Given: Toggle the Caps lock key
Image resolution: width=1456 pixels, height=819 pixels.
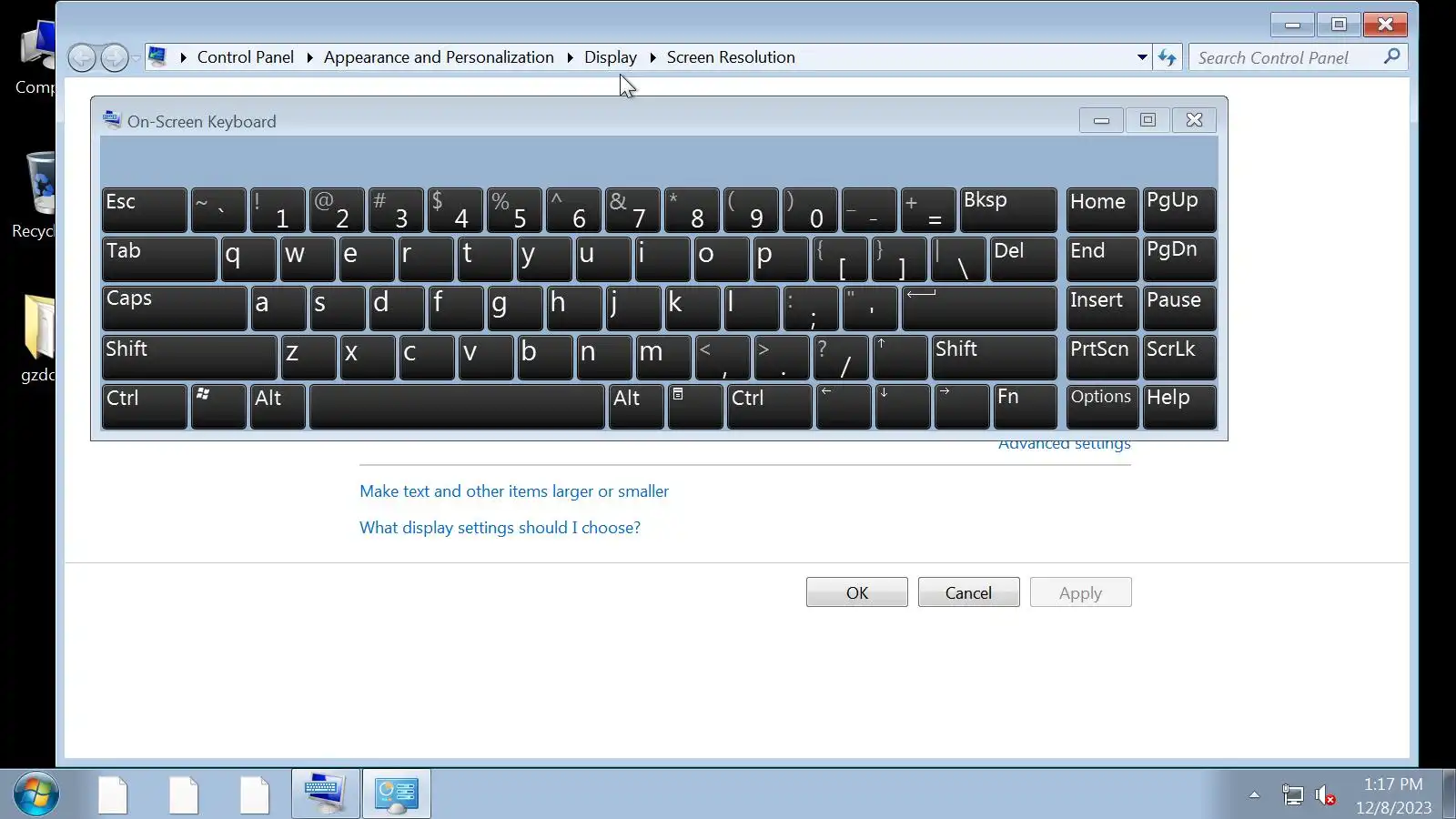Looking at the screenshot, I should pyautogui.click(x=175, y=308).
